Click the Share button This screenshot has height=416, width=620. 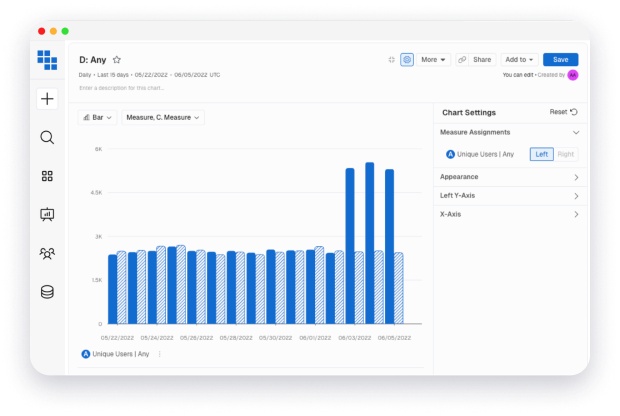tap(475, 60)
